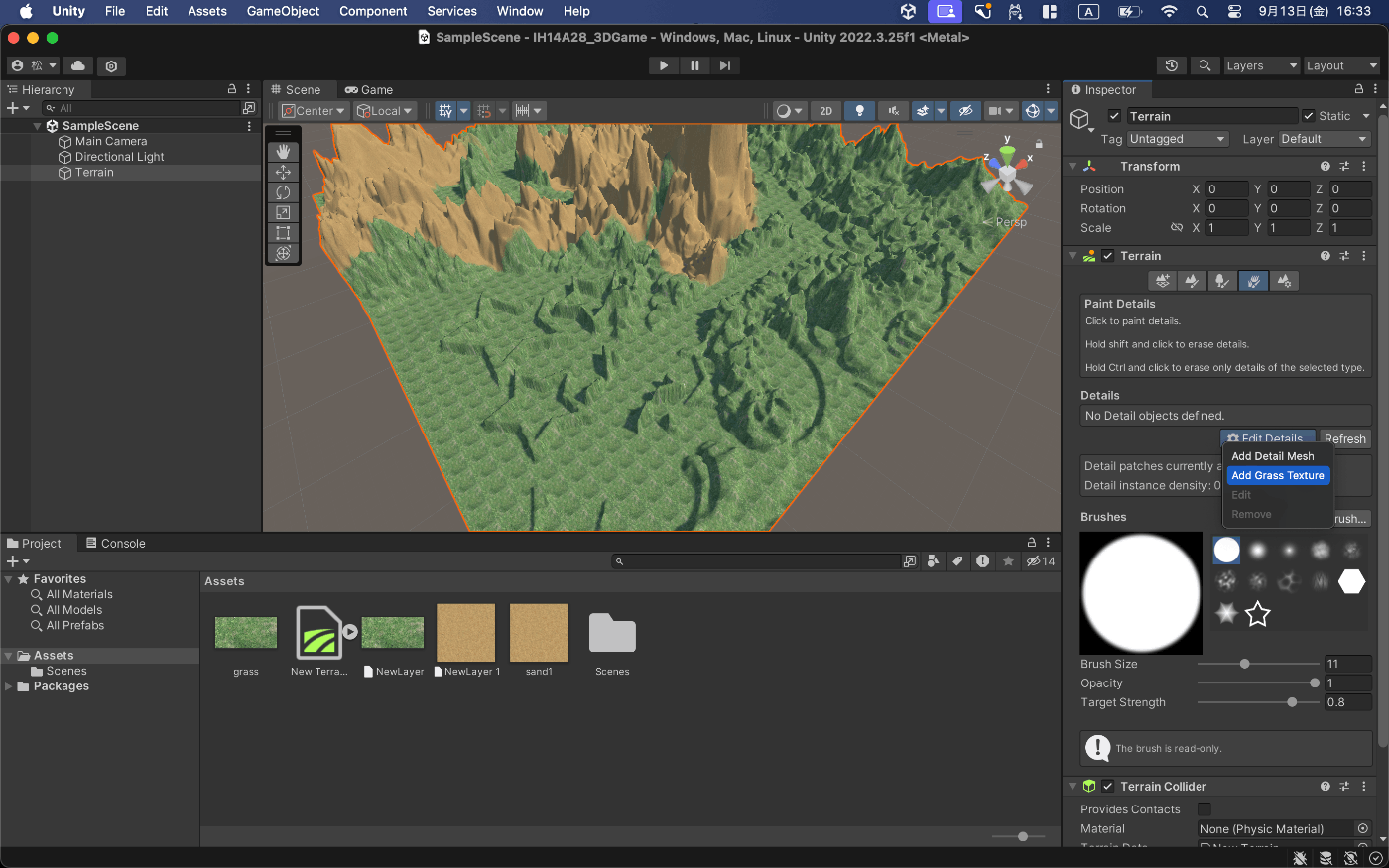Open Unity Version Control cloud icon
This screenshot has width=1389, height=868.
click(78, 65)
